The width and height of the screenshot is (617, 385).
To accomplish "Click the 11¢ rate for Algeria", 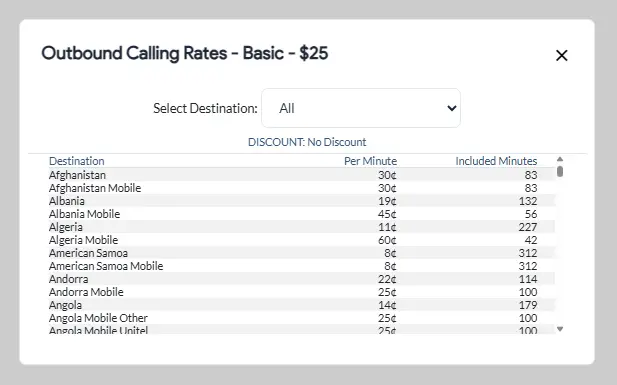I will click(387, 227).
